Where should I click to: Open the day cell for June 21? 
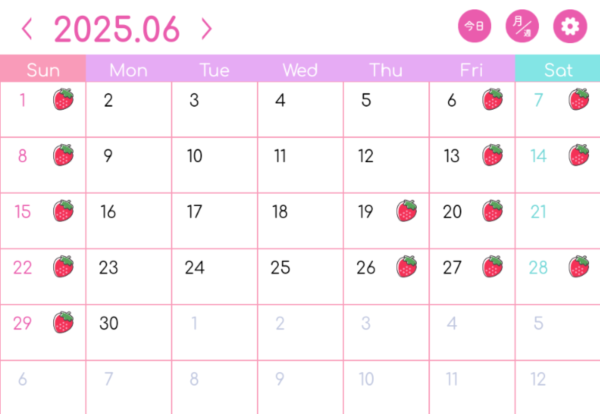point(558,221)
